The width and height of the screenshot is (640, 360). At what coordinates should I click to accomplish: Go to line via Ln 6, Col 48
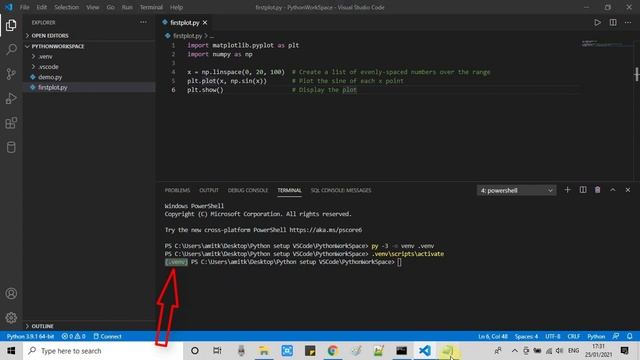coord(493,336)
